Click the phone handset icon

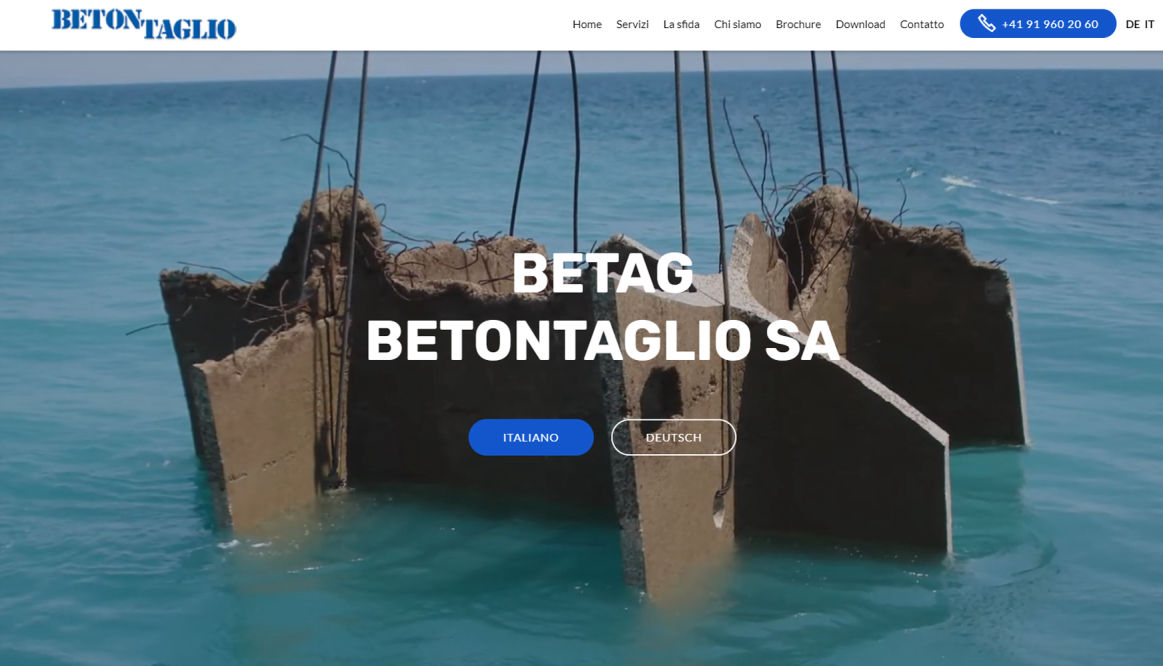[986, 24]
